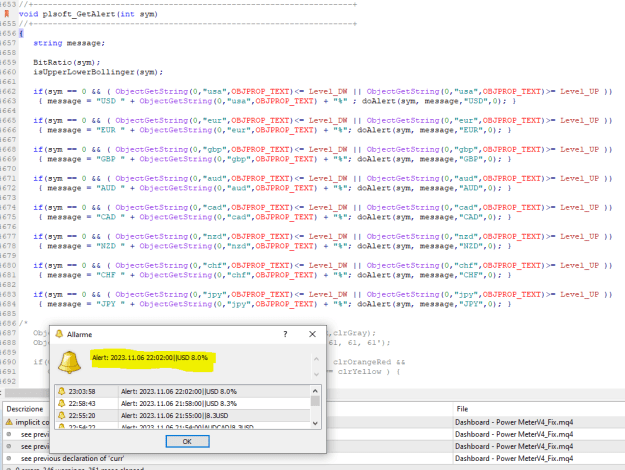Select bell icon of the 22:58:43 alert row
625x470 pixels.
61,403
